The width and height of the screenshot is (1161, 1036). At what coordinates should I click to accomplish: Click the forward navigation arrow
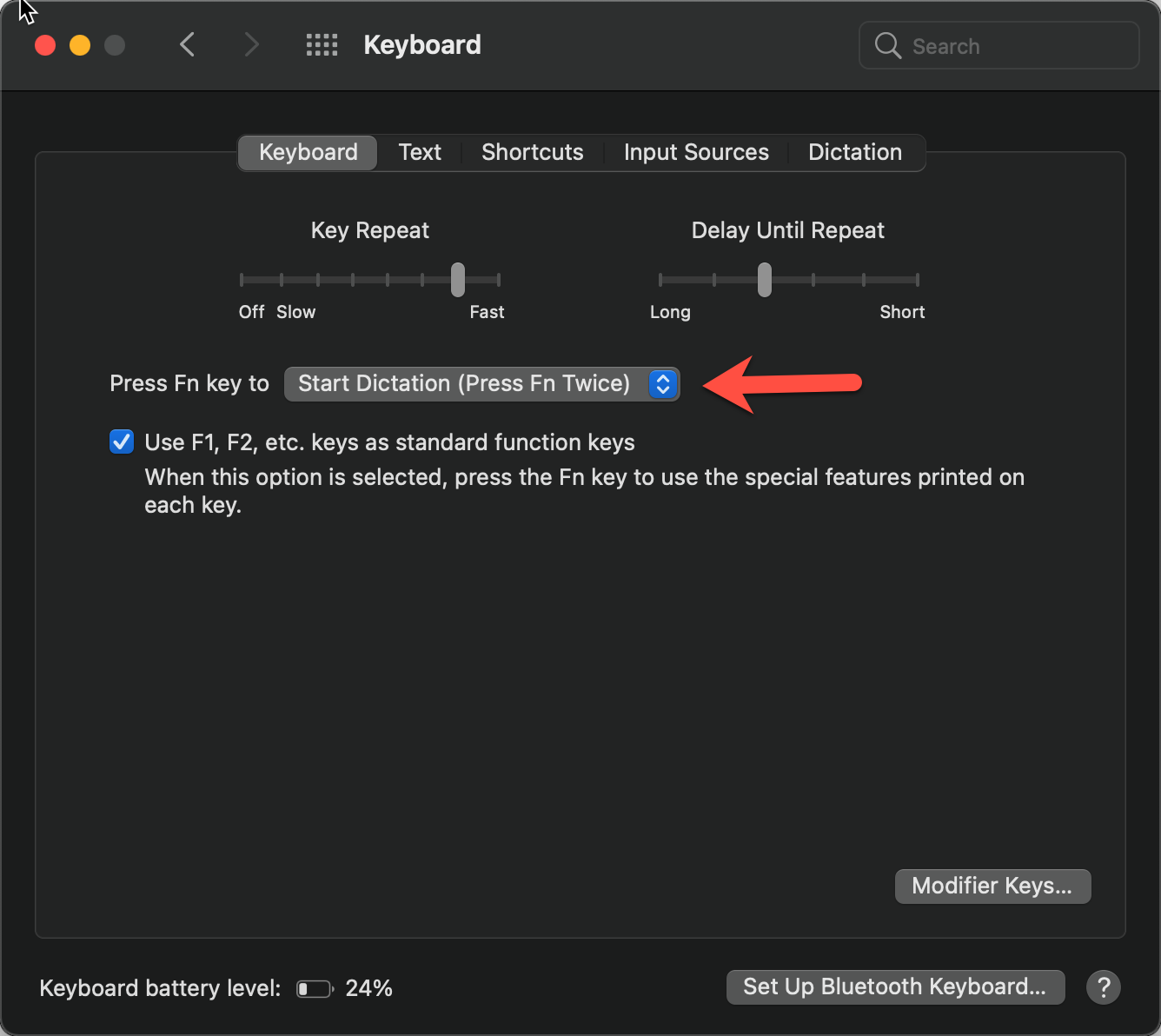251,44
